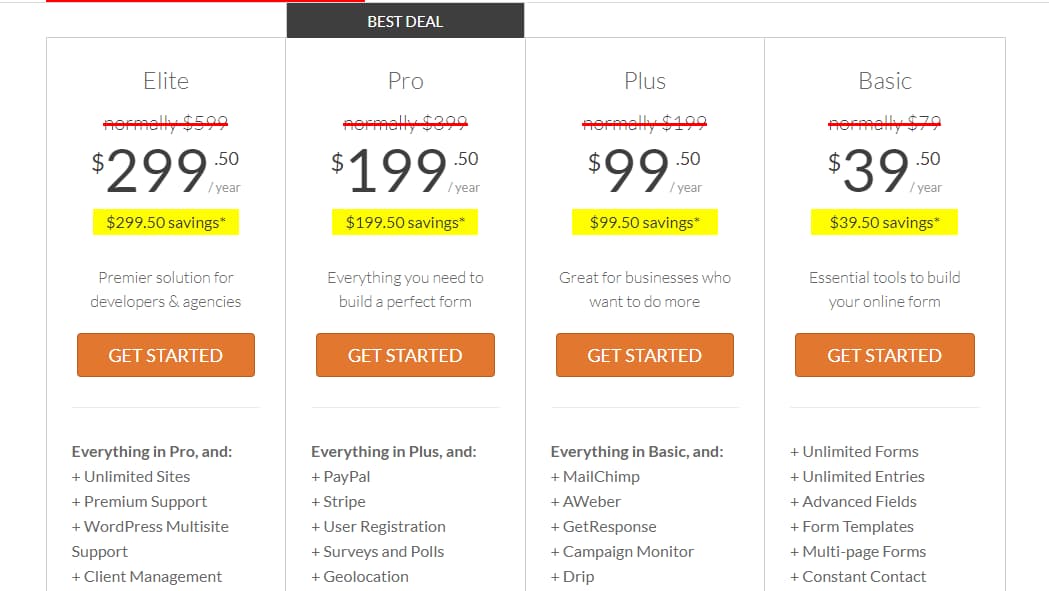Viewport: 1049px width, 591px height.
Task: Click the PayPal feature under Pro
Action: [x=340, y=476]
